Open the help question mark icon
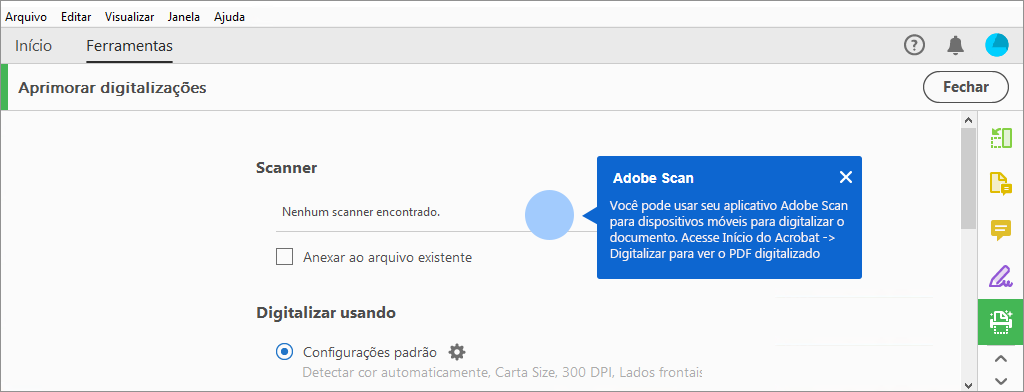 coord(914,45)
